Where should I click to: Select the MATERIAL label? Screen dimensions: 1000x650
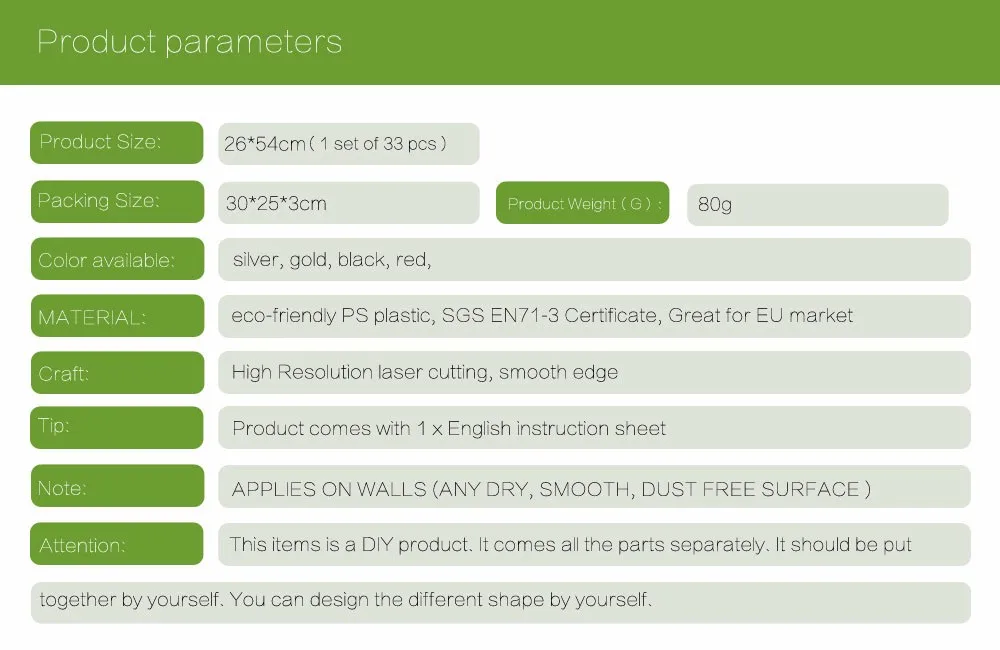(117, 315)
